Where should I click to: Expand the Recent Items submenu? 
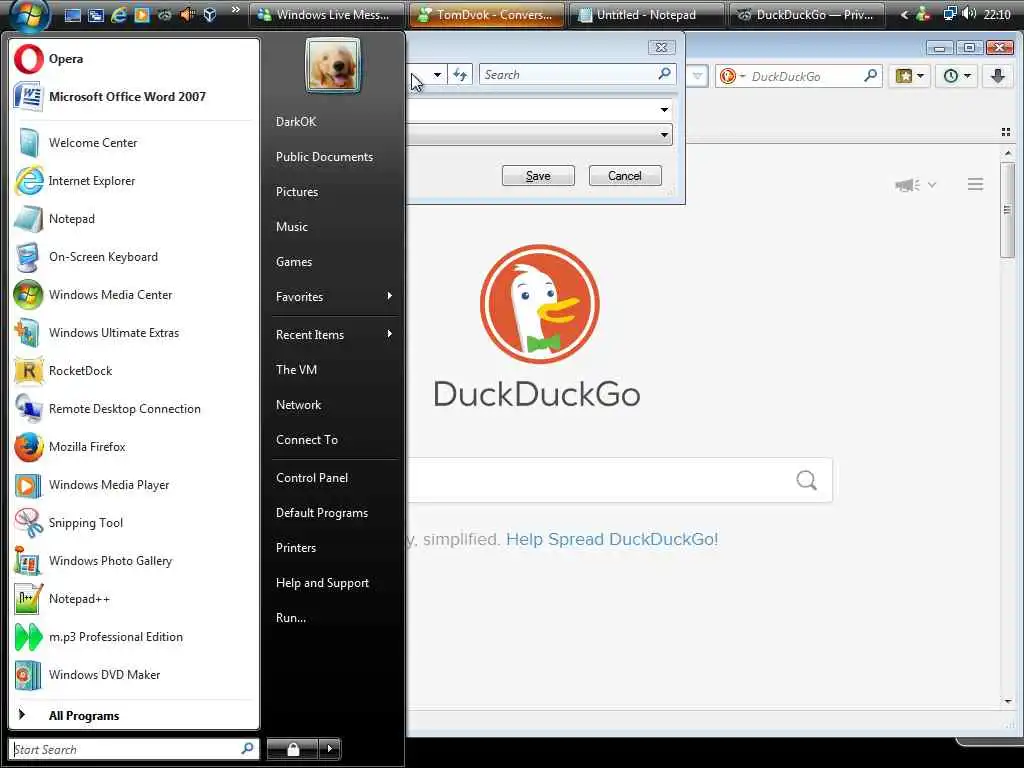(335, 334)
